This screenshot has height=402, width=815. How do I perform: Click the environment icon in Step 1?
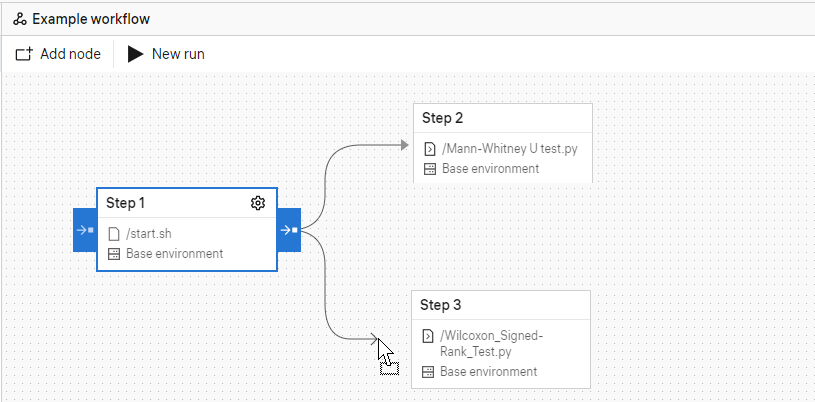pos(114,254)
